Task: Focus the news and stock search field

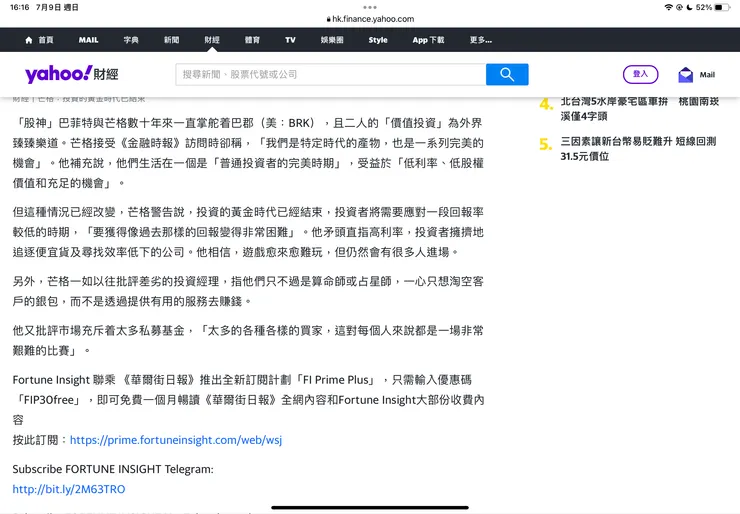Action: pos(331,75)
